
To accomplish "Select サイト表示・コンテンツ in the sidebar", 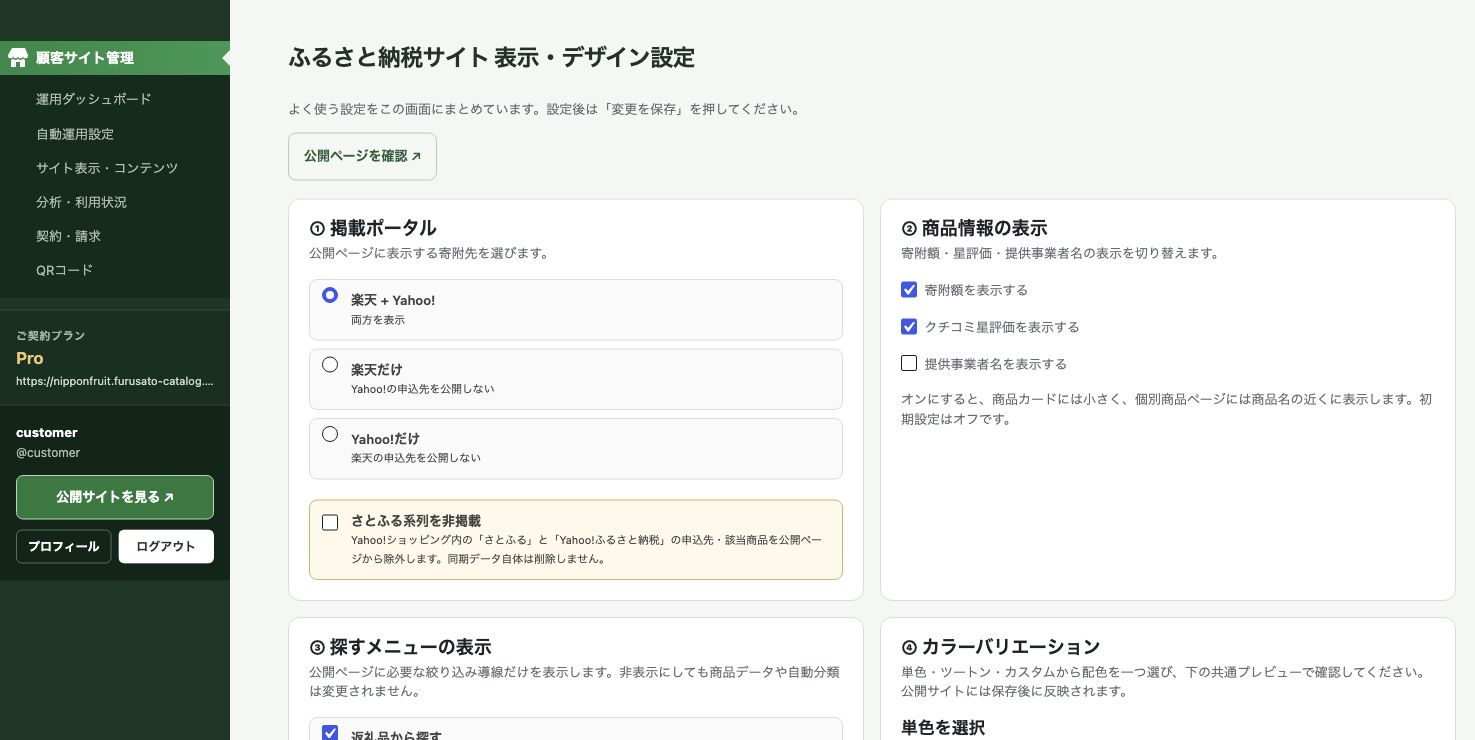I will point(107,167).
